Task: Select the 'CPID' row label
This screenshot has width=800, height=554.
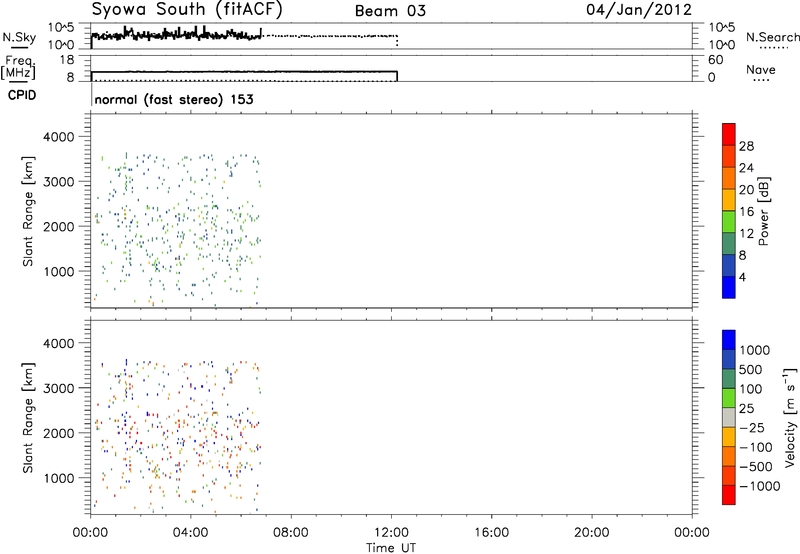Action: point(22,95)
